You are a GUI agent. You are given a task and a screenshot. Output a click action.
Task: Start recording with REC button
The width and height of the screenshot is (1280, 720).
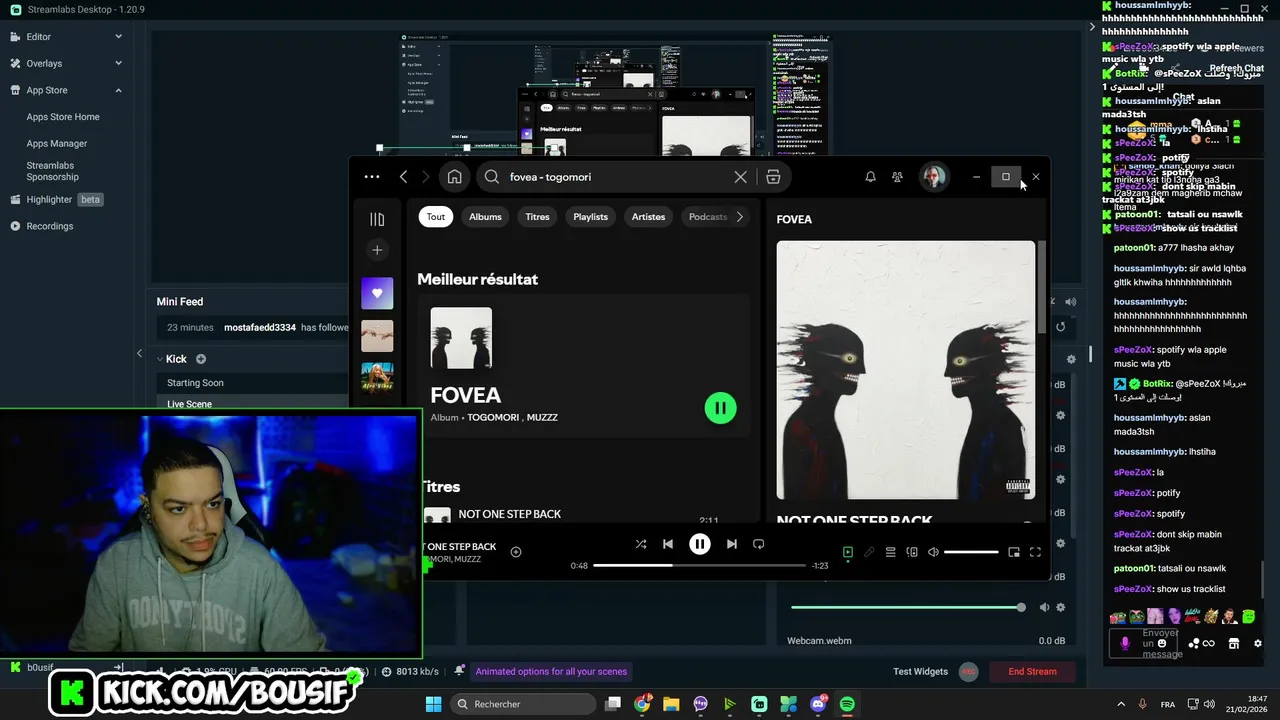[968, 672]
